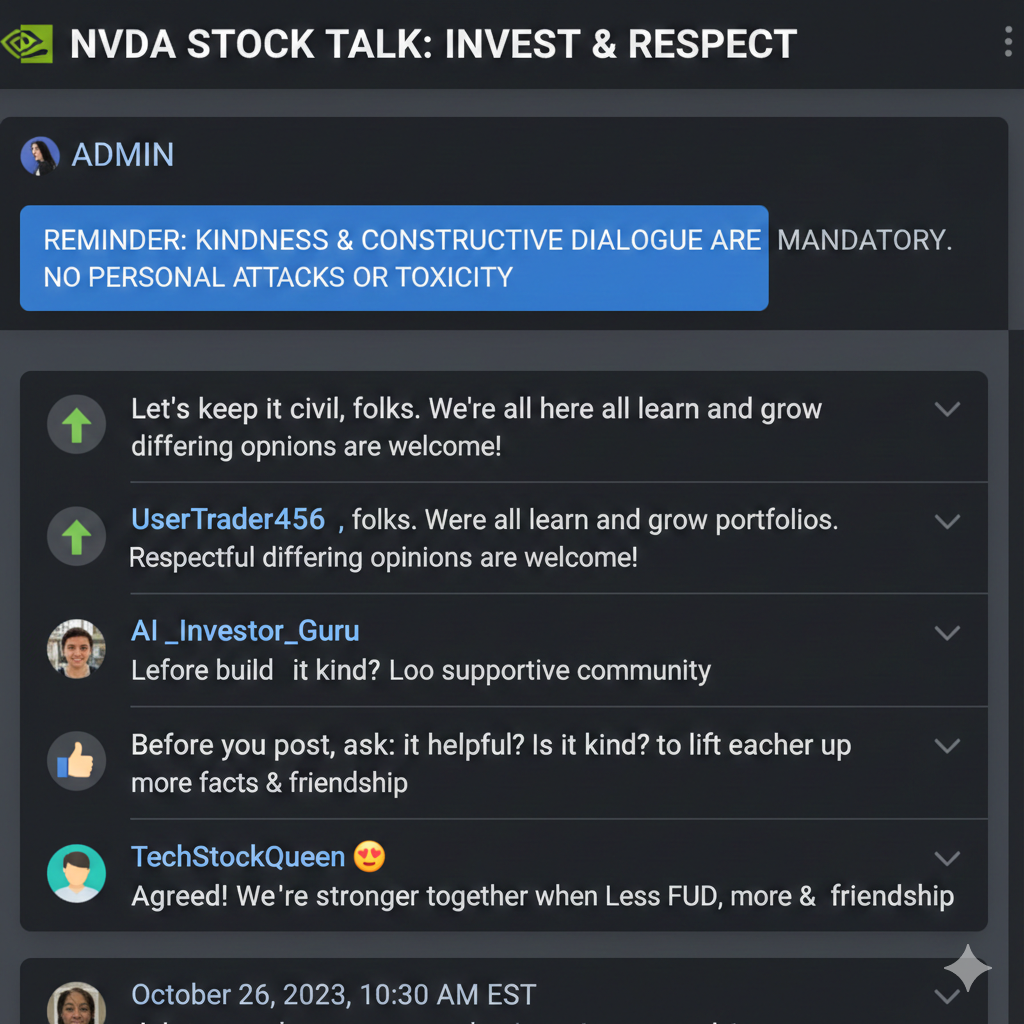Open the three-dot overflow menu

click(1007, 43)
